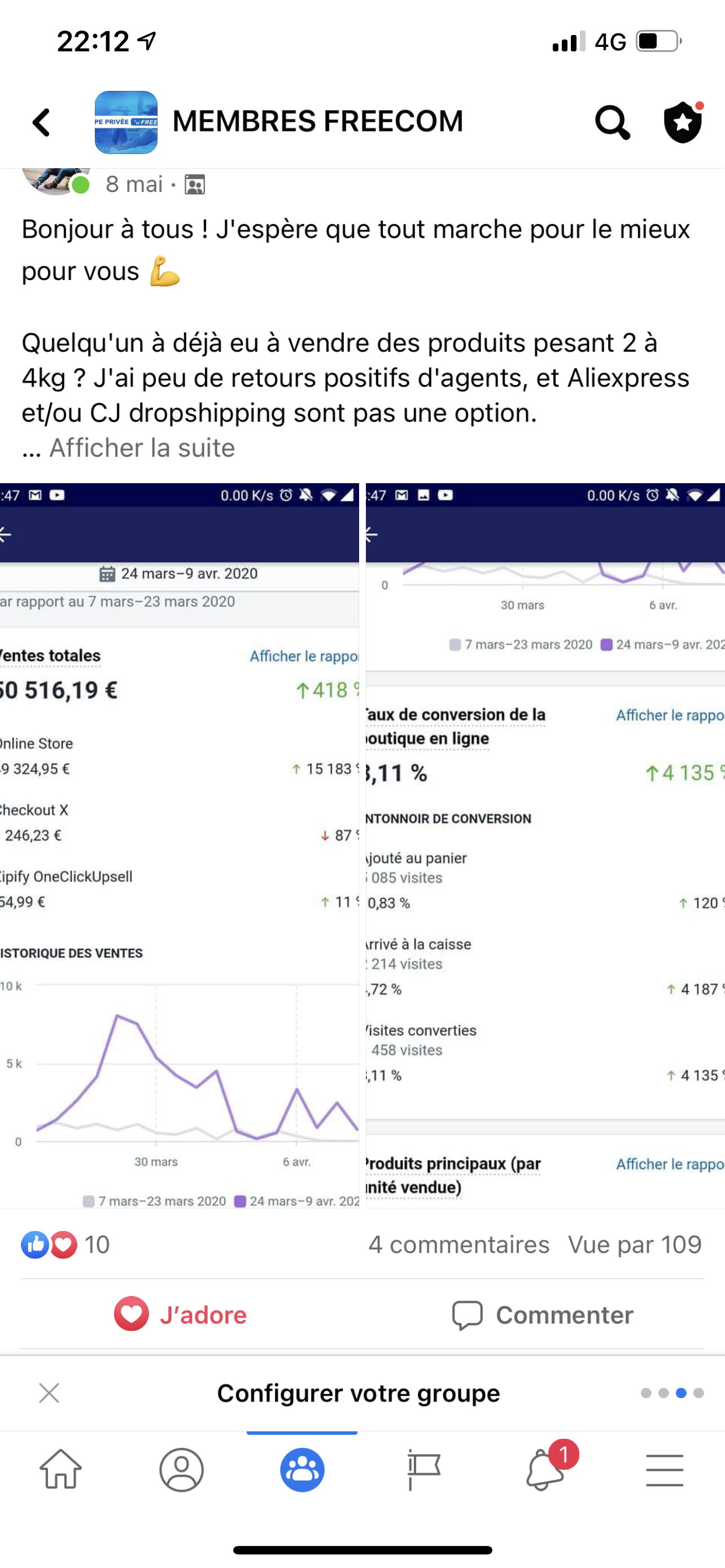The width and height of the screenshot is (725, 1568).
Task: Expand post with 'Afficher la suite'
Action: pyautogui.click(x=142, y=448)
